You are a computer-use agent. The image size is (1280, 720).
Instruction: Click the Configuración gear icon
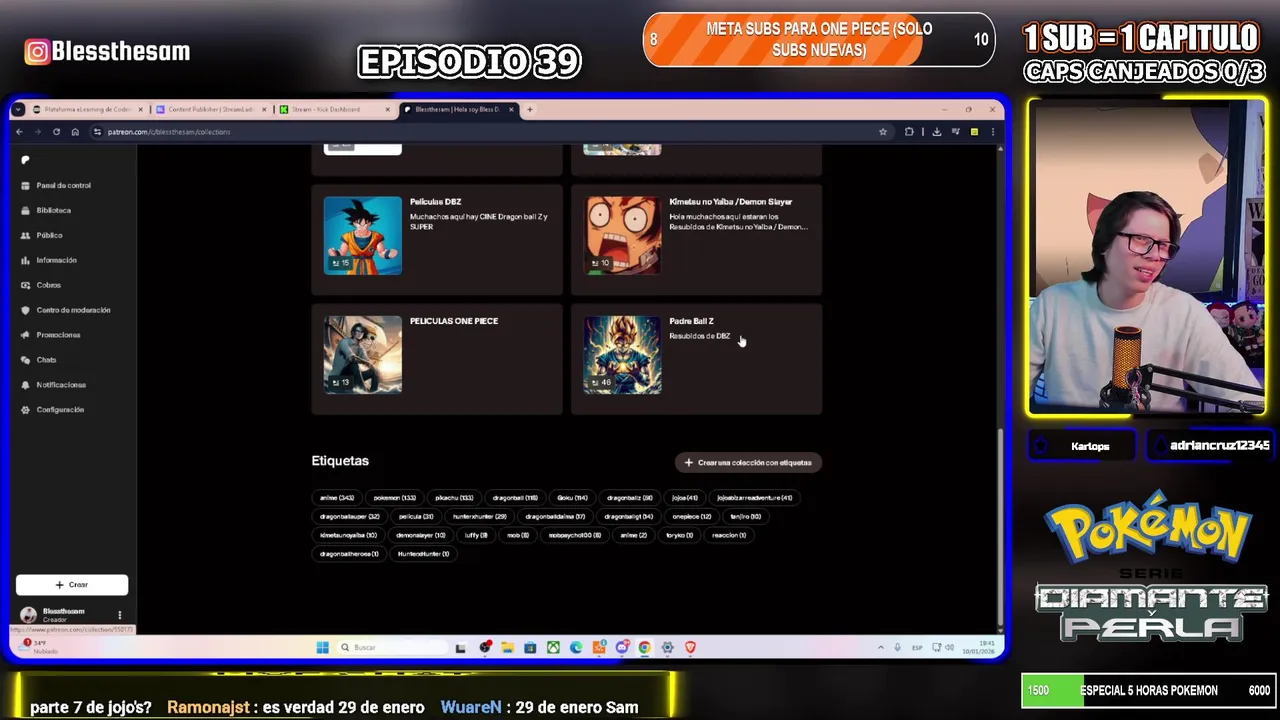(x=26, y=410)
